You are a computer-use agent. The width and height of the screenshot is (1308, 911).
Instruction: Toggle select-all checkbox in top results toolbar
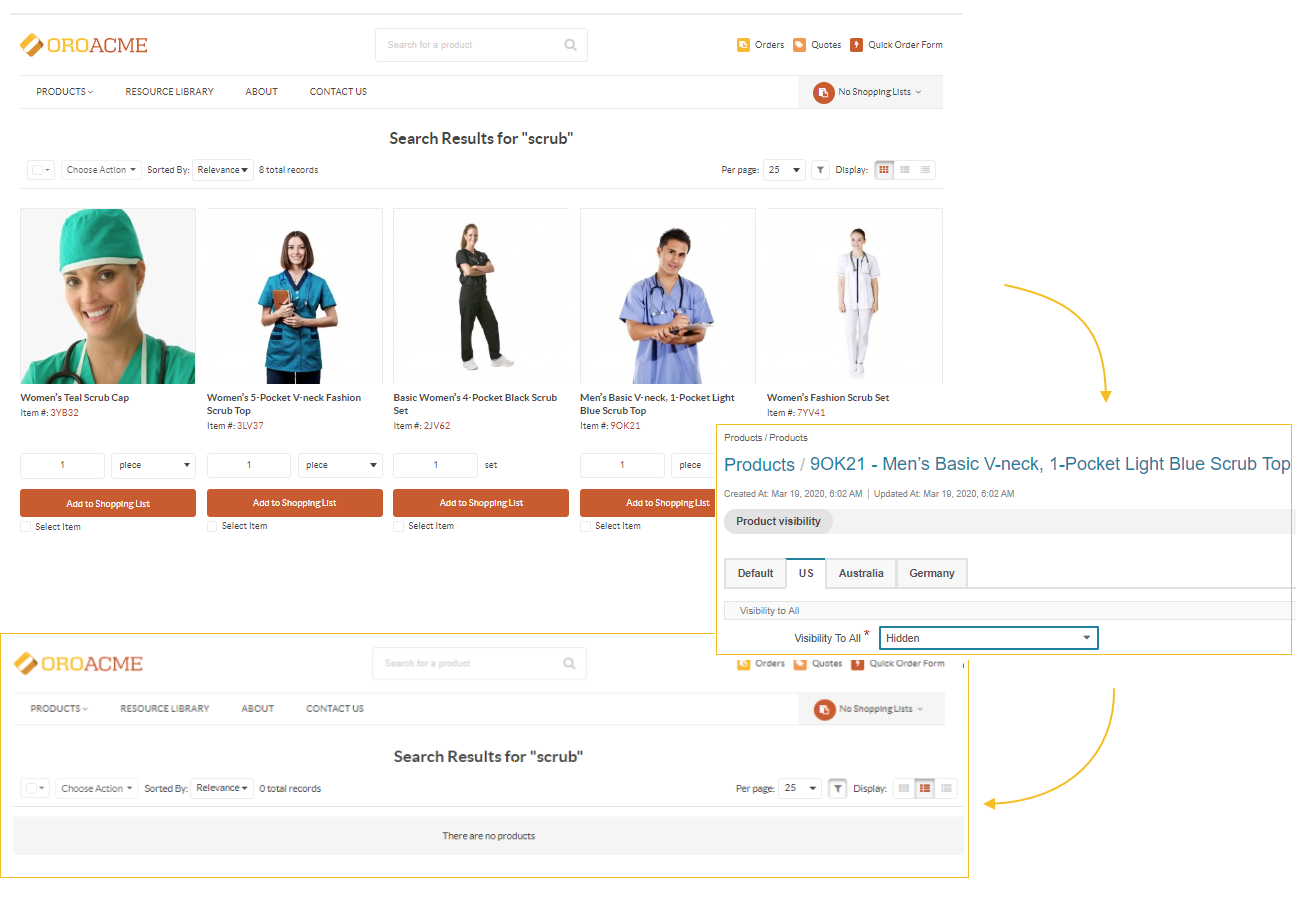click(37, 170)
